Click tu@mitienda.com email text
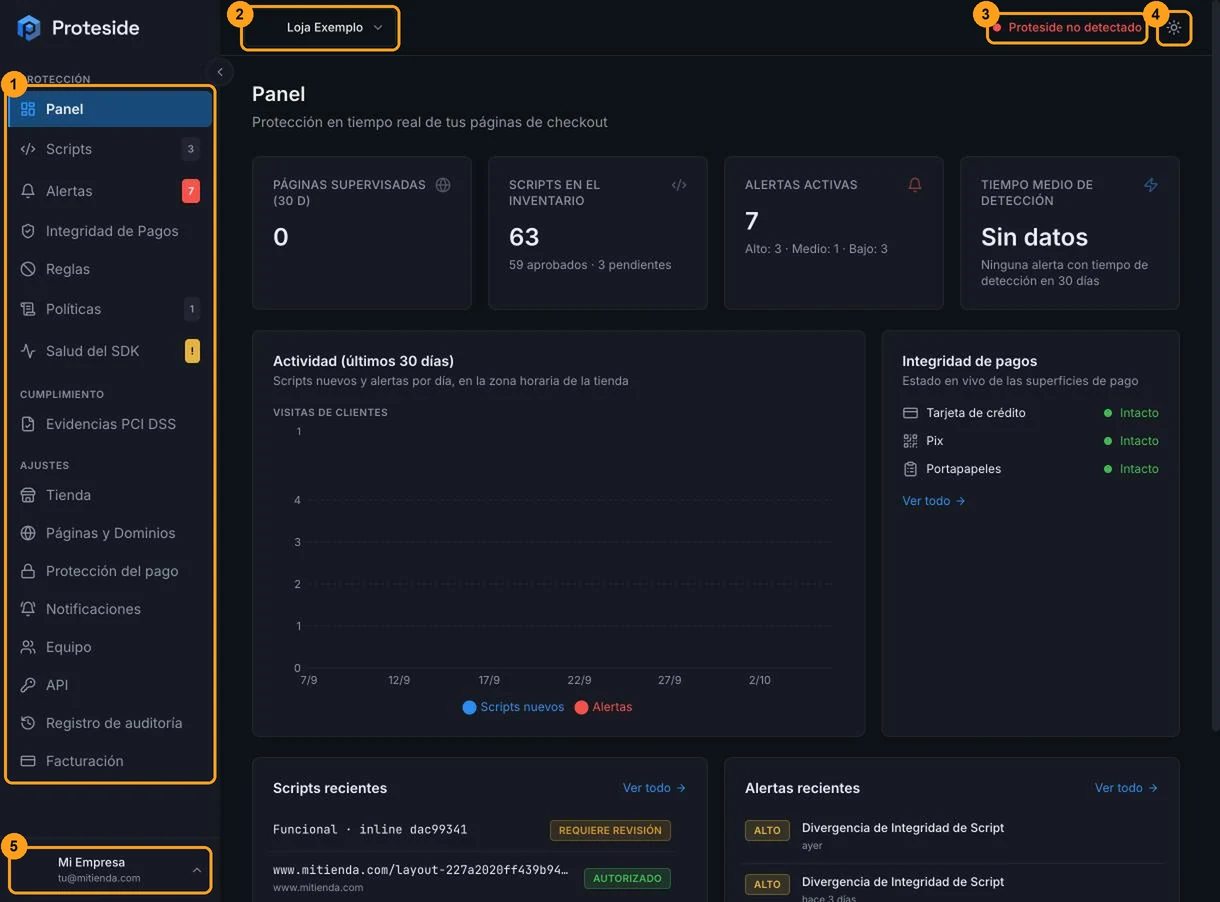 pyautogui.click(x=99, y=878)
